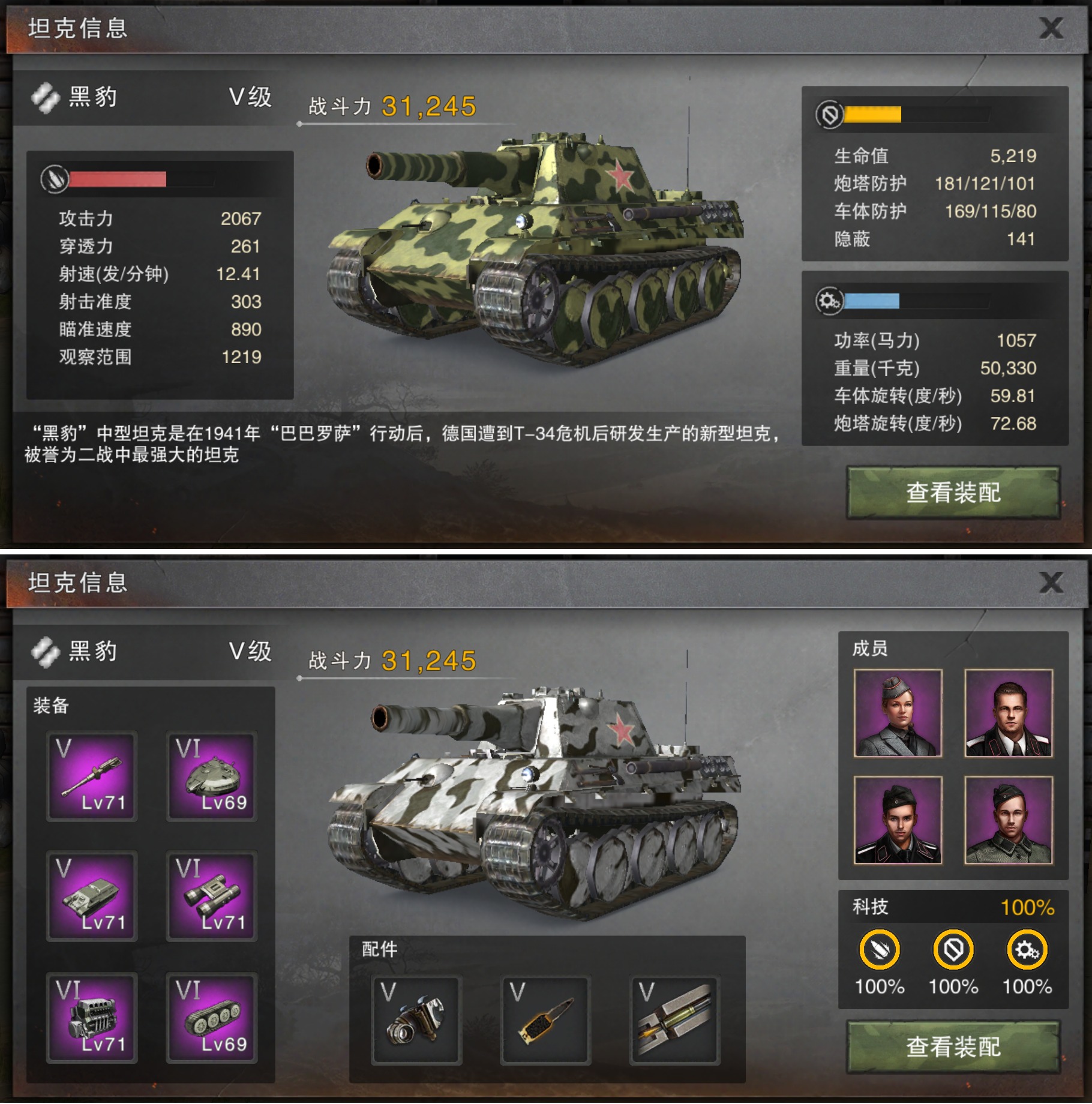This screenshot has height=1104, width=1092.
Task: Click the red firepower stat bar
Action: [118, 179]
